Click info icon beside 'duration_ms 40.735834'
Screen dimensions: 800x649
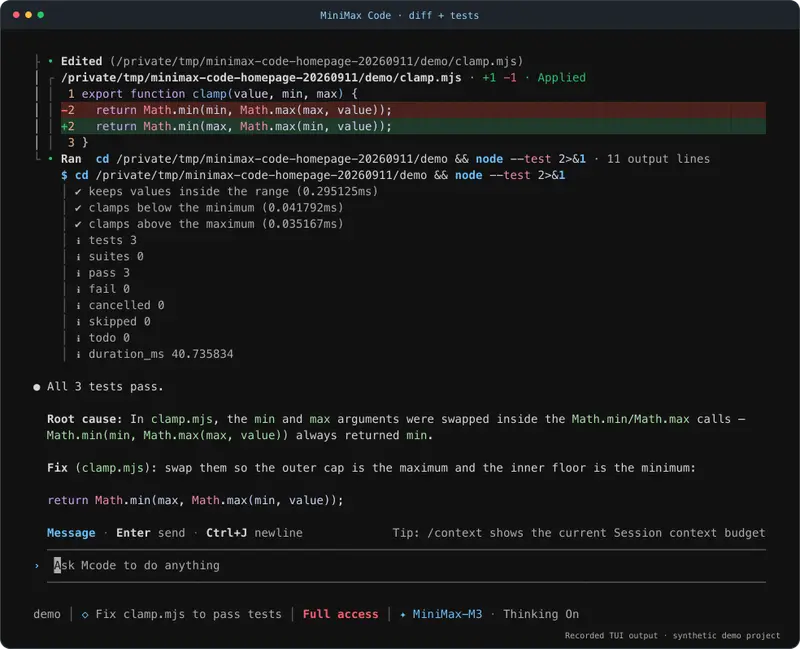tap(78, 354)
